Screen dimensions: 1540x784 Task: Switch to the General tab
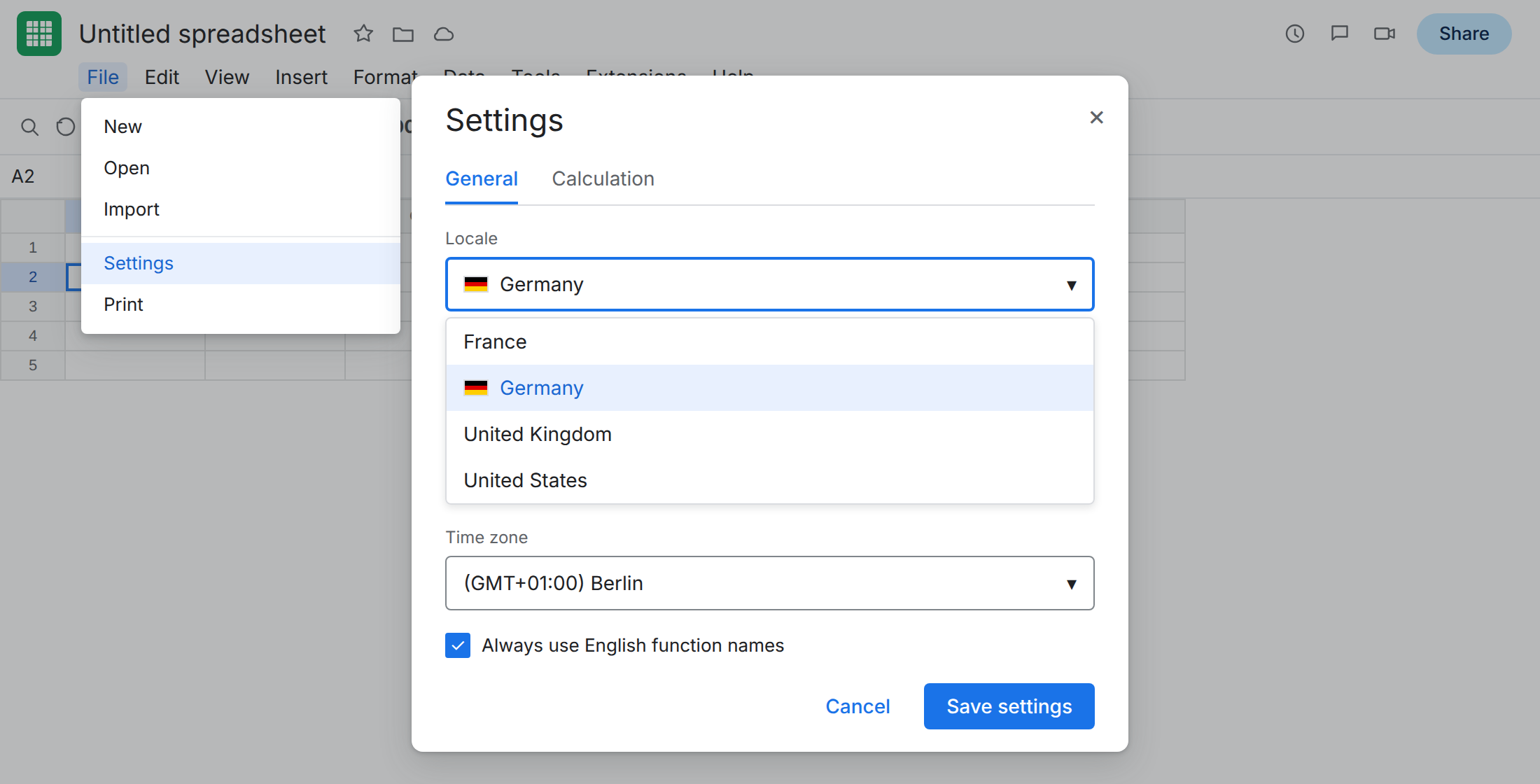pyautogui.click(x=482, y=179)
